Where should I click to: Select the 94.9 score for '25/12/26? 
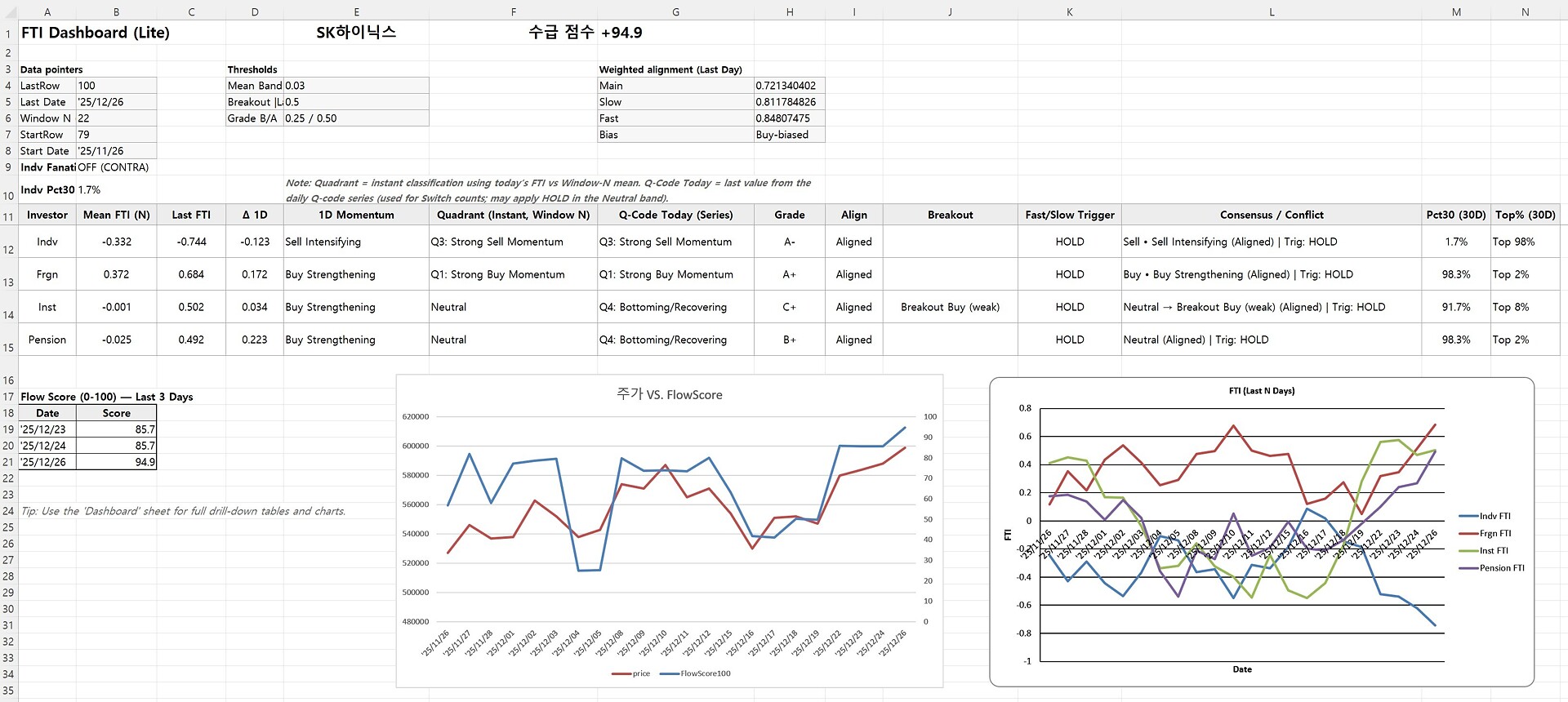(116, 462)
